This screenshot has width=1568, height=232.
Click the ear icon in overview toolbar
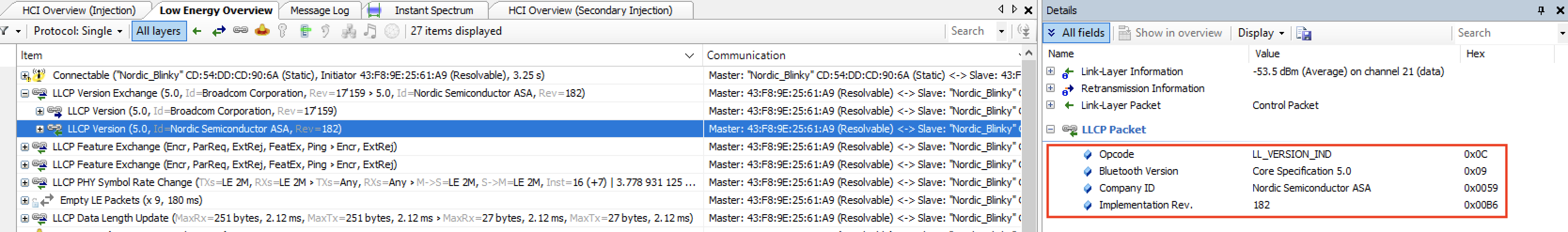click(x=326, y=31)
